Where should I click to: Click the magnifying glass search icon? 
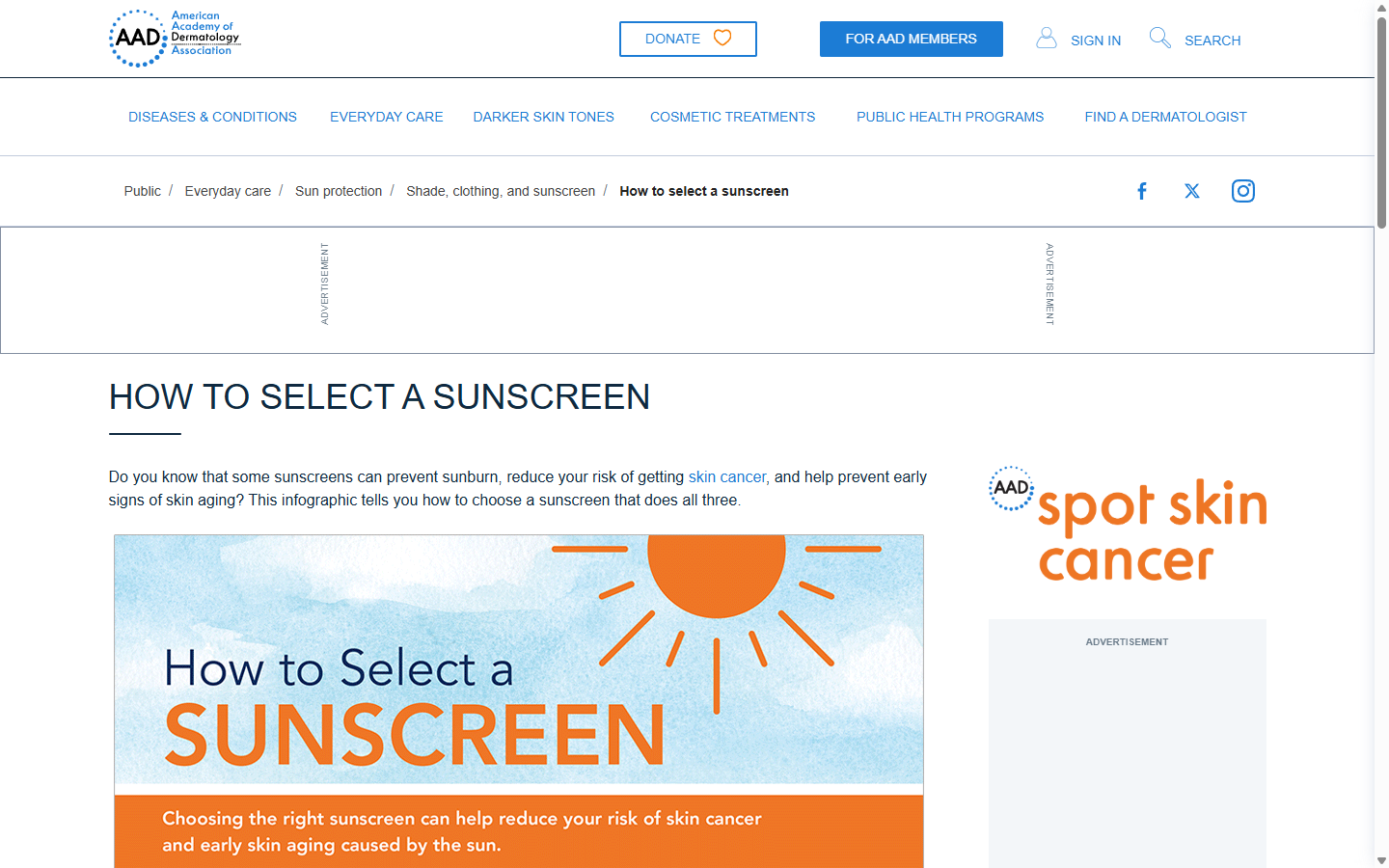pyautogui.click(x=1160, y=38)
